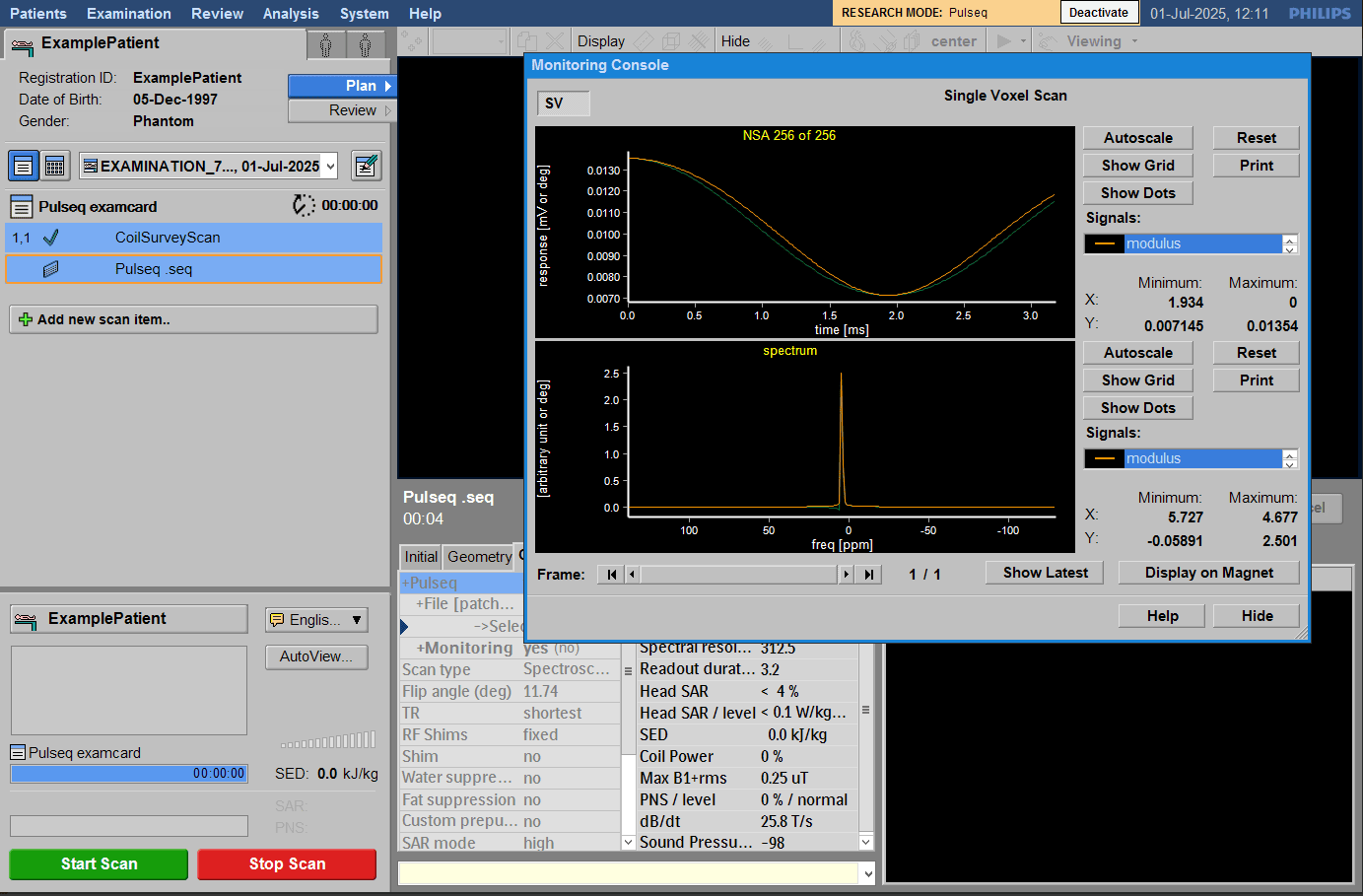Click the copy icon in viewing toolbar
The width and height of the screenshot is (1363, 896).
(x=528, y=41)
